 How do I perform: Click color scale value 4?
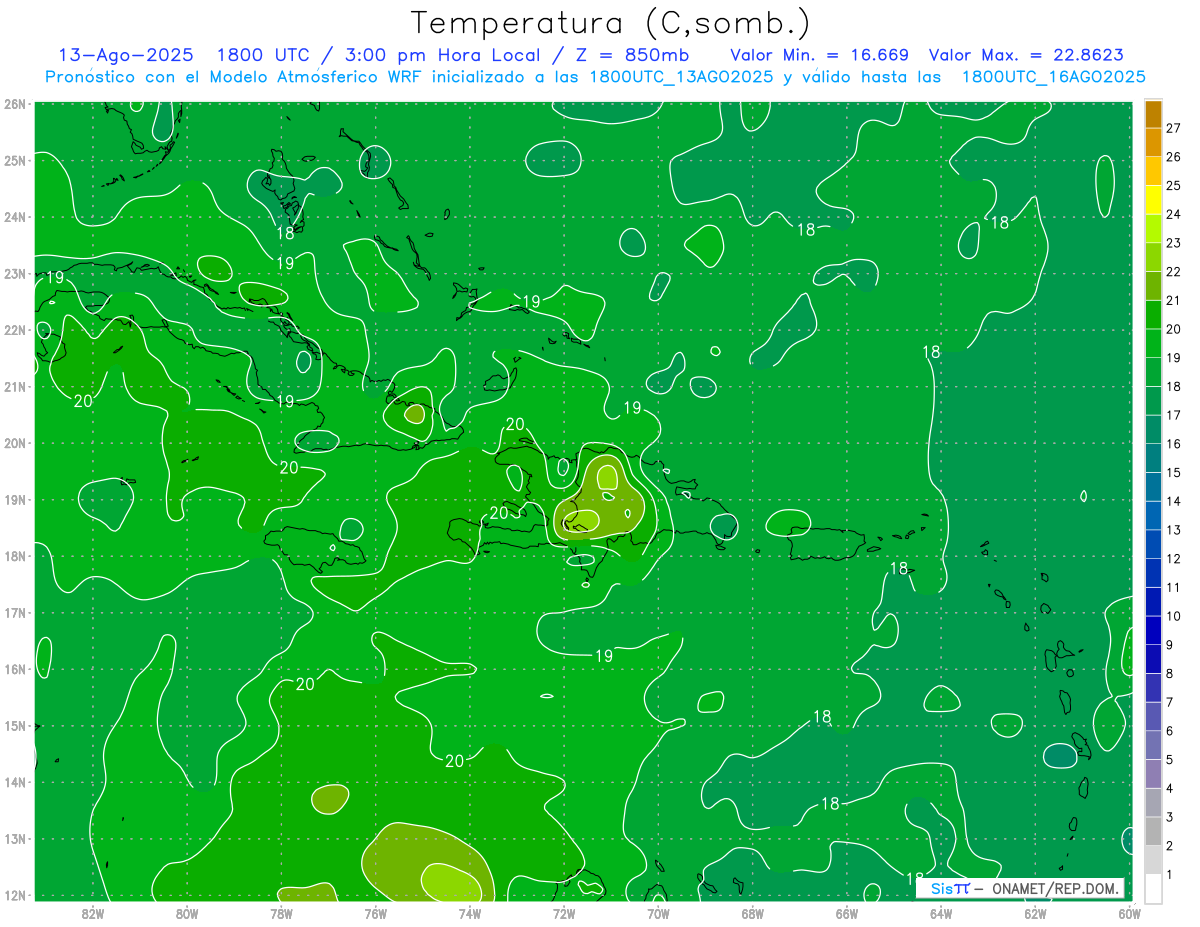click(1170, 789)
